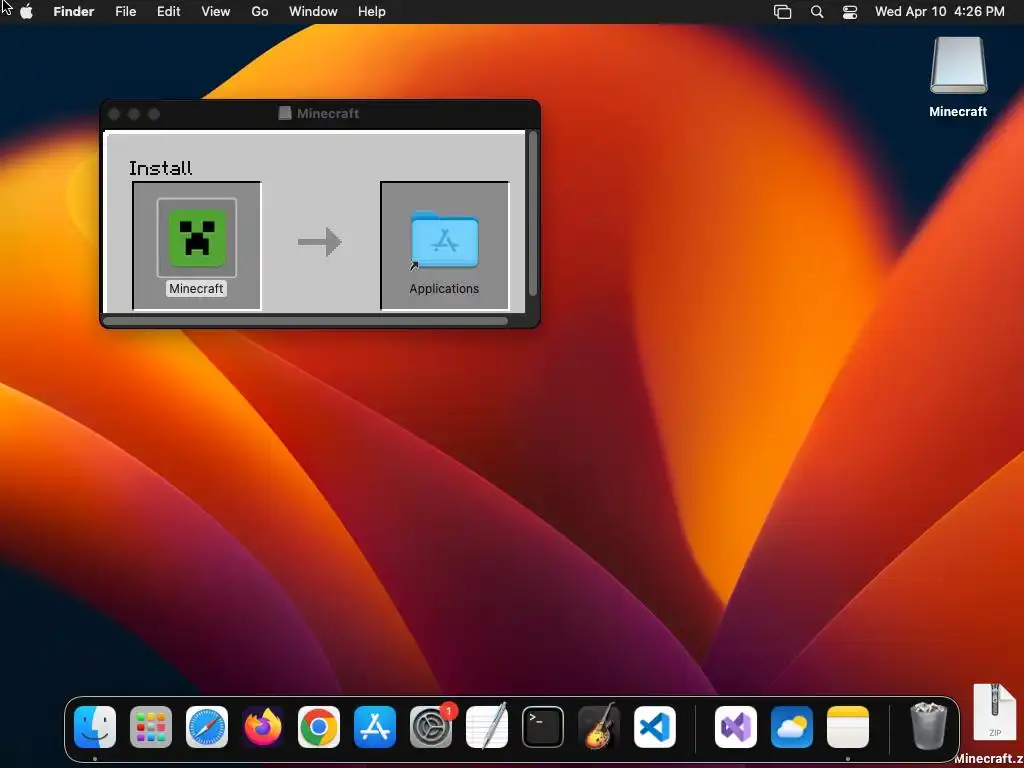Open System Settings with notification badge
This screenshot has height=768, width=1024.
point(431,727)
